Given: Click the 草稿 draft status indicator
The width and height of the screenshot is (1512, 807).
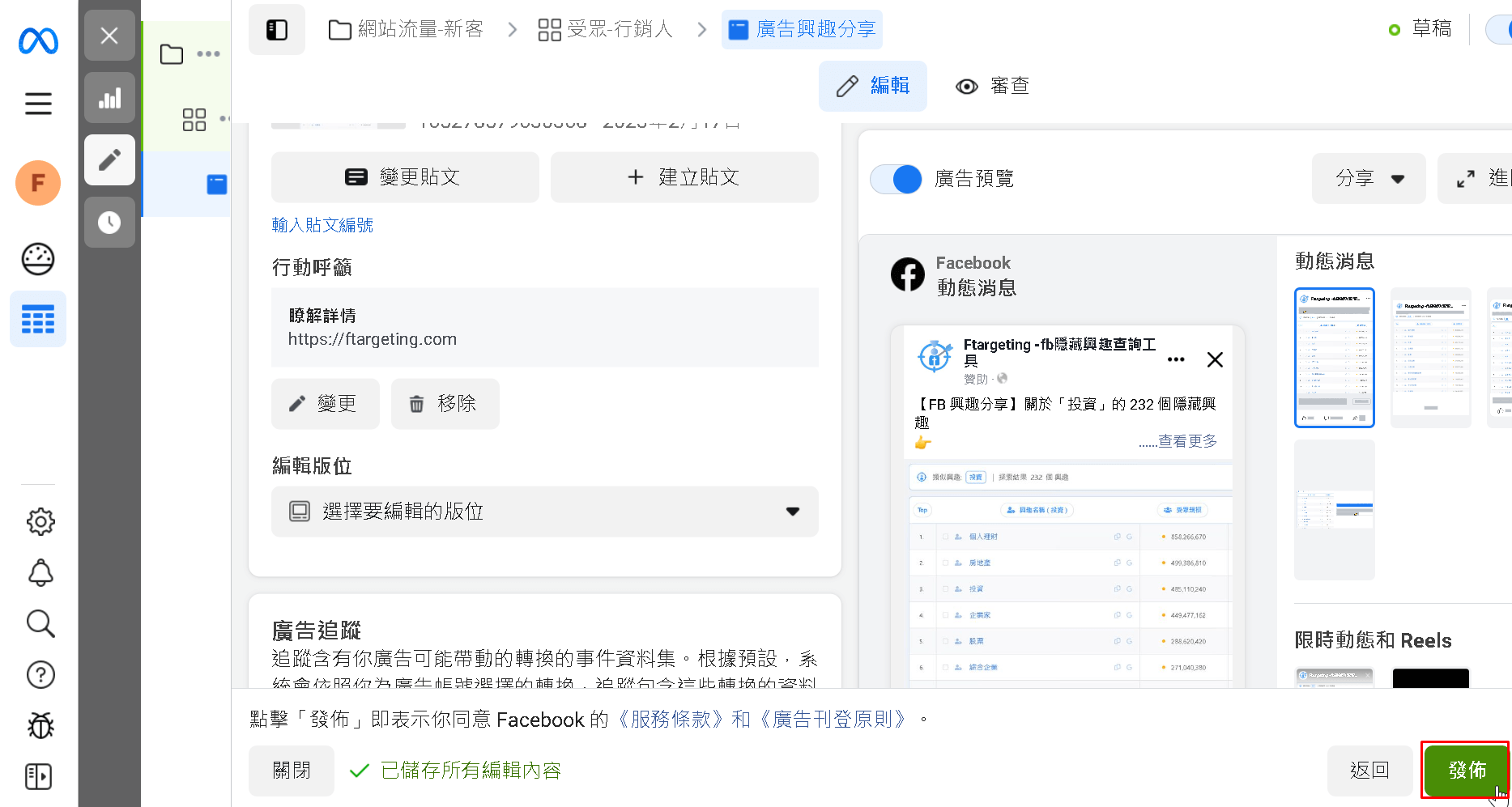Looking at the screenshot, I should 1420,29.
